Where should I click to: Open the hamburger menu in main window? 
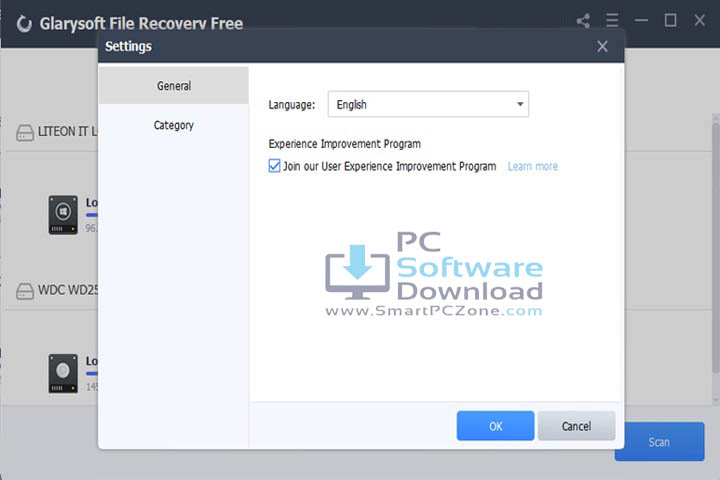click(x=612, y=20)
